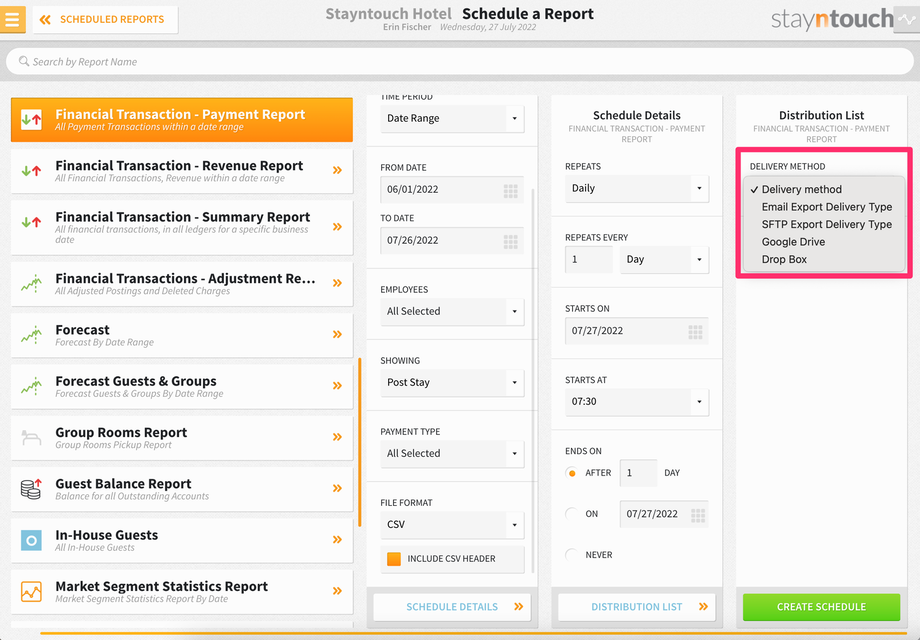The image size is (920, 640).
Task: Click Market Segment Statistics graph icon
Action: click(x=31, y=591)
